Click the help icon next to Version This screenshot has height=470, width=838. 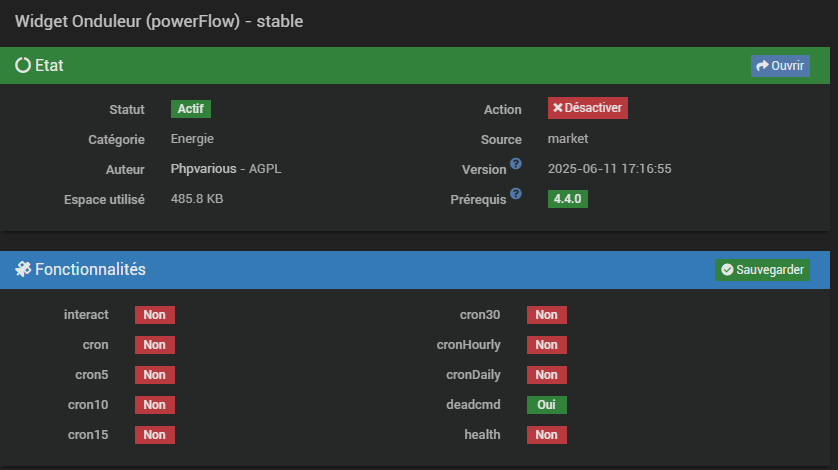pos(516,164)
